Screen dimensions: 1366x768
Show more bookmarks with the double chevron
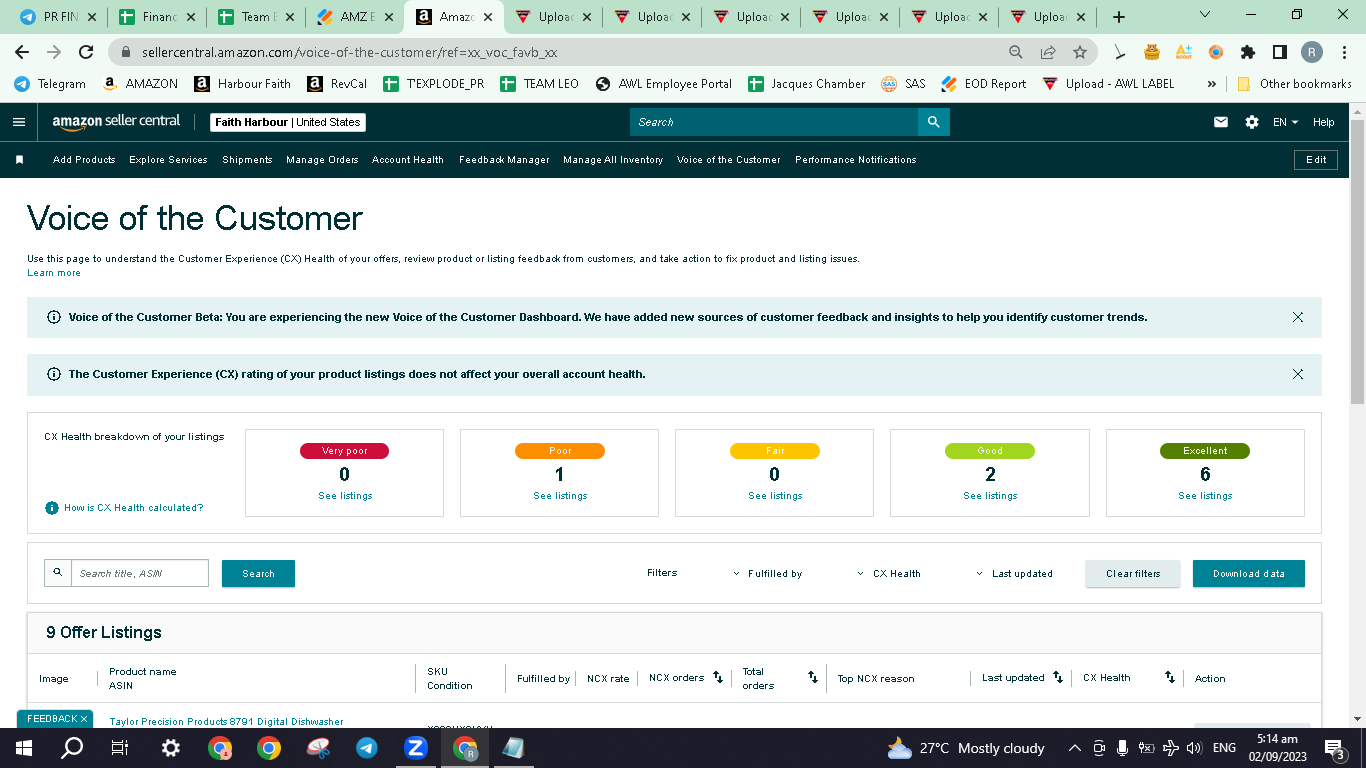point(1212,84)
